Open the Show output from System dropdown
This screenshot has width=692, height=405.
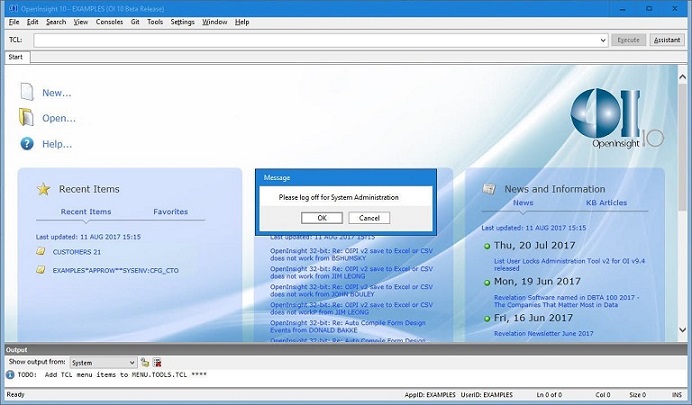point(103,363)
